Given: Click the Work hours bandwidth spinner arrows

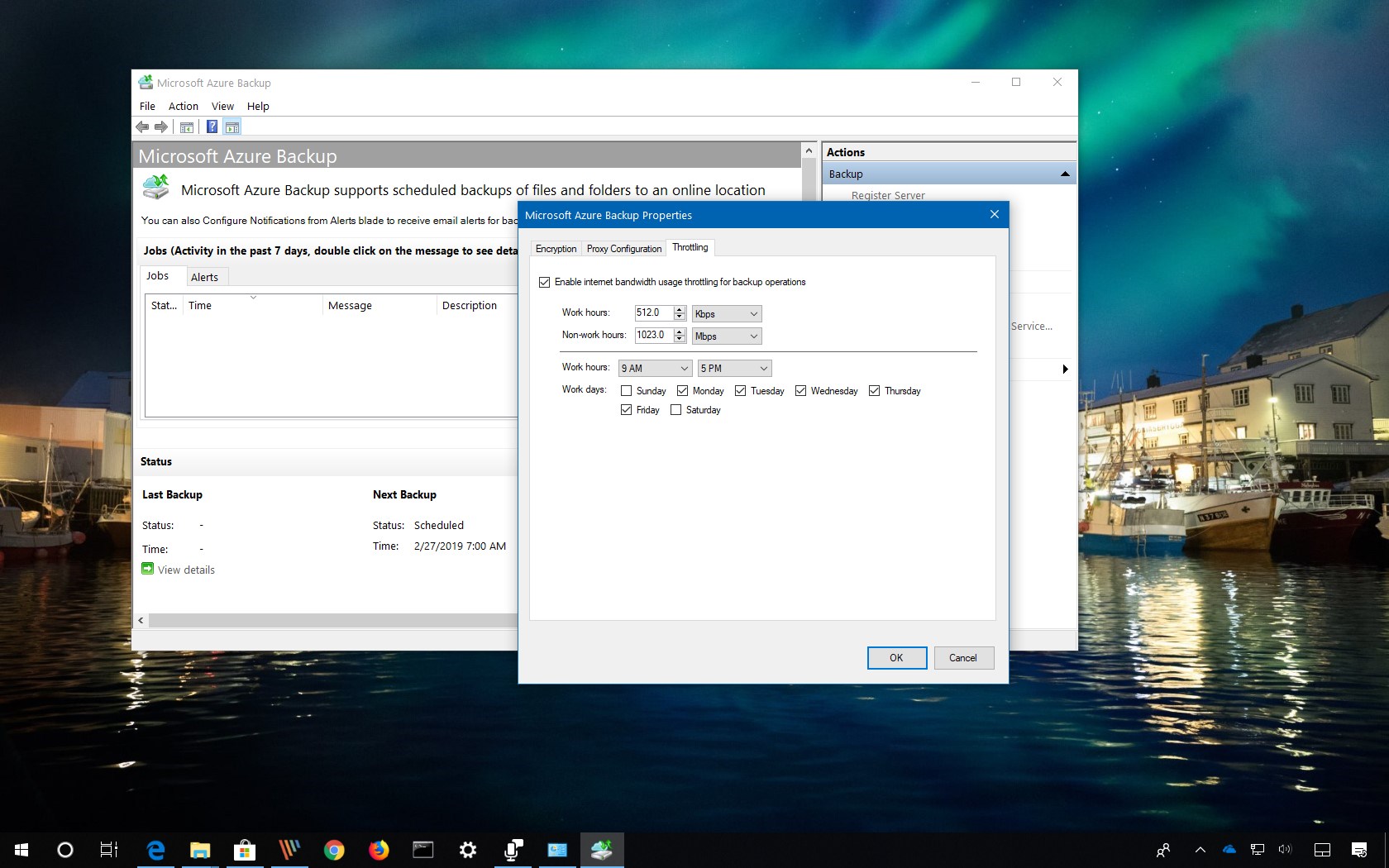Looking at the screenshot, I should coord(680,312).
